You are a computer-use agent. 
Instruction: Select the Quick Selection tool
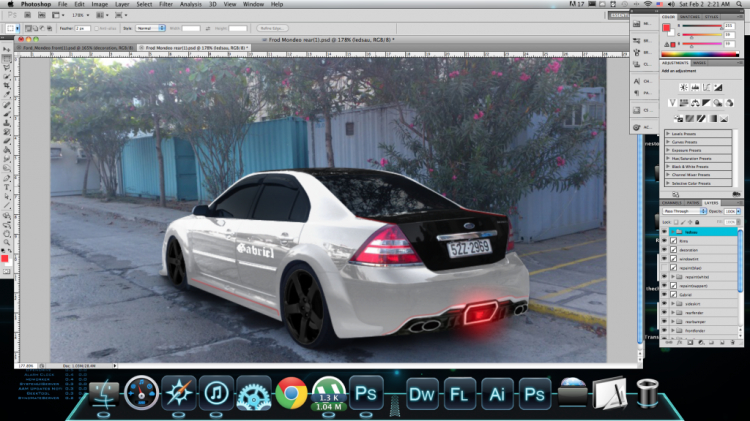(7, 77)
